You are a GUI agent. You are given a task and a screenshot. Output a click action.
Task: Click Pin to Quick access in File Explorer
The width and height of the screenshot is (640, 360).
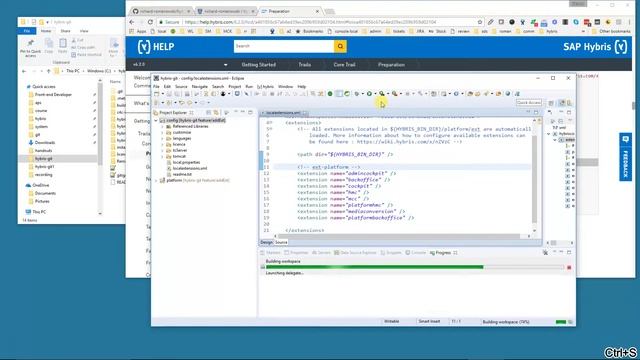[30, 48]
